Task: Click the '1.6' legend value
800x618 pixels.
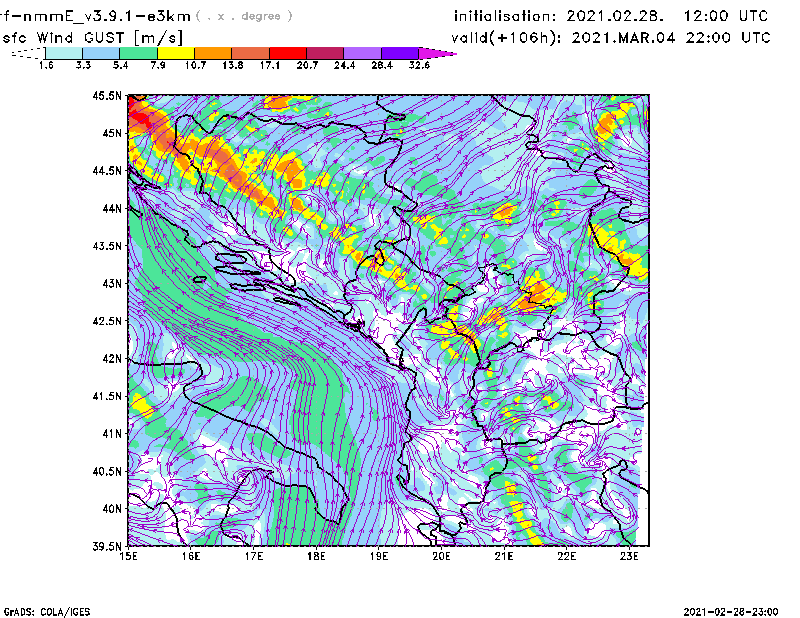Action: point(46,65)
